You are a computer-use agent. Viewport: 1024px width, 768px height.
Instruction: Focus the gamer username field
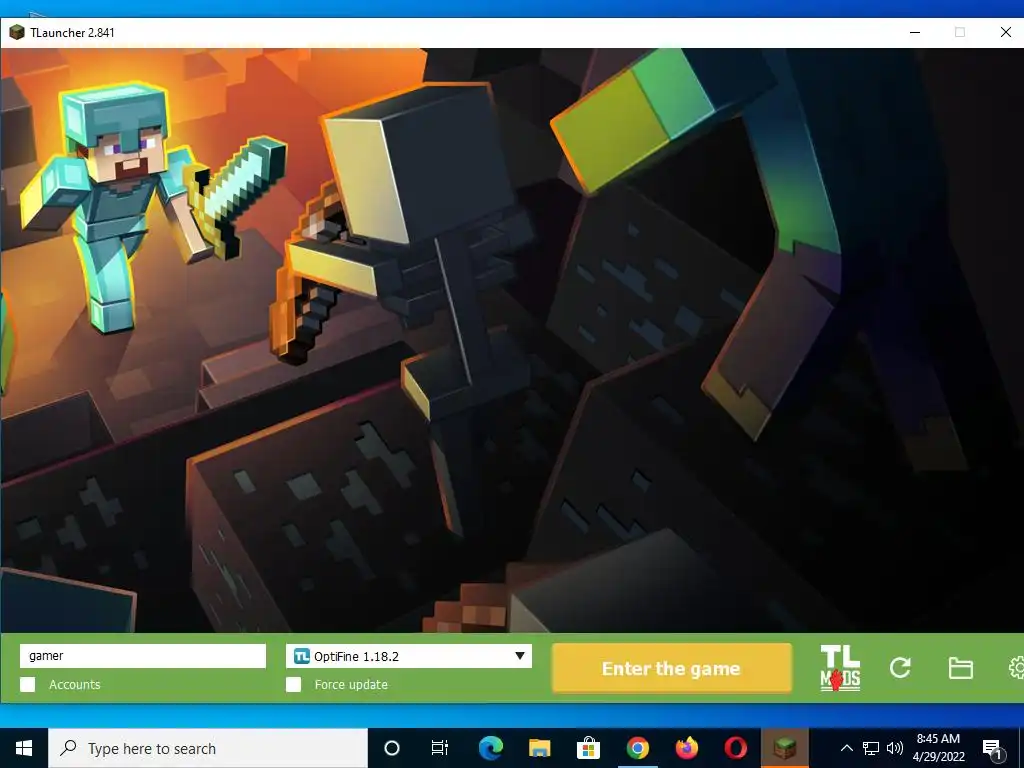coord(143,656)
